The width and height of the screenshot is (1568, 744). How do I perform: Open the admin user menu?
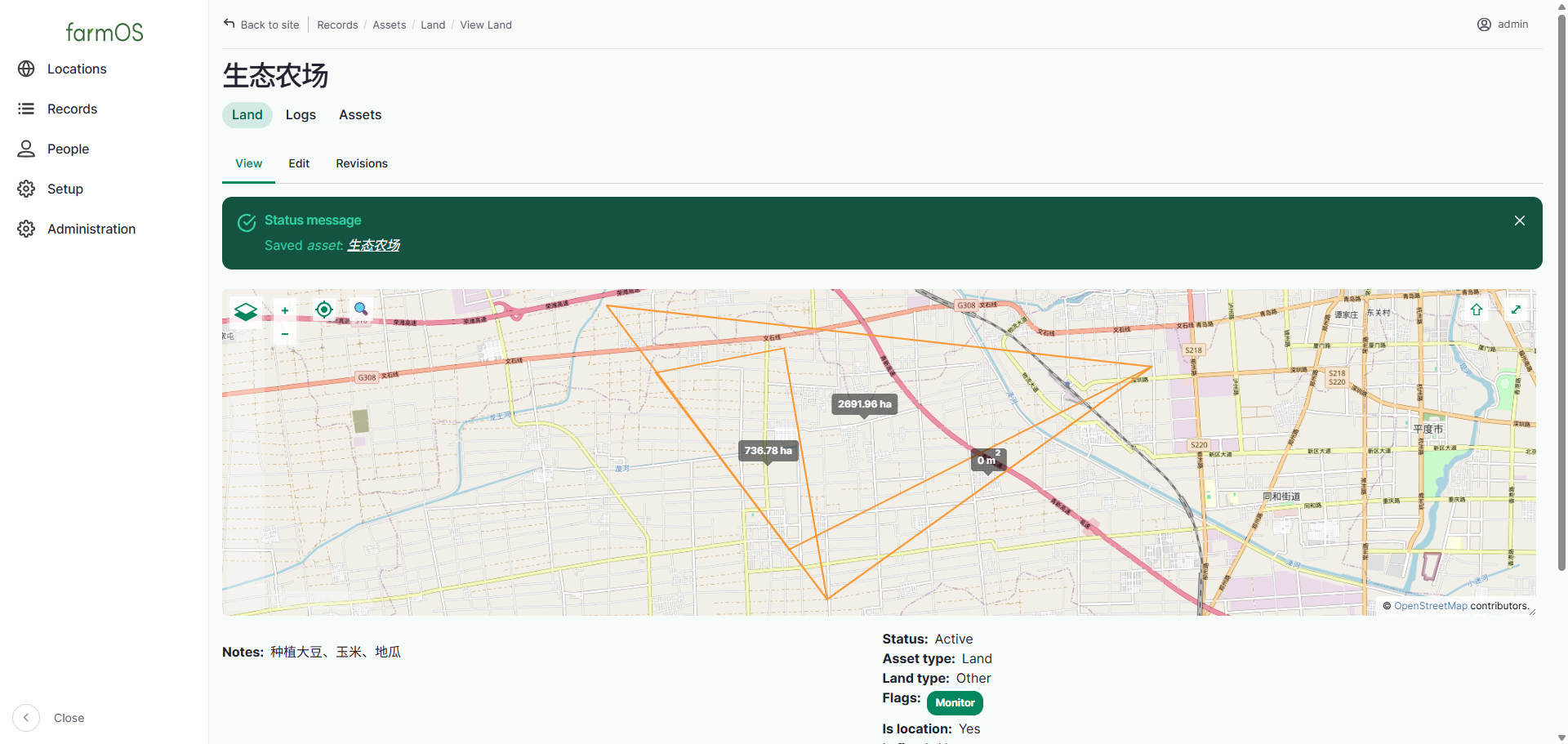[x=1503, y=25]
